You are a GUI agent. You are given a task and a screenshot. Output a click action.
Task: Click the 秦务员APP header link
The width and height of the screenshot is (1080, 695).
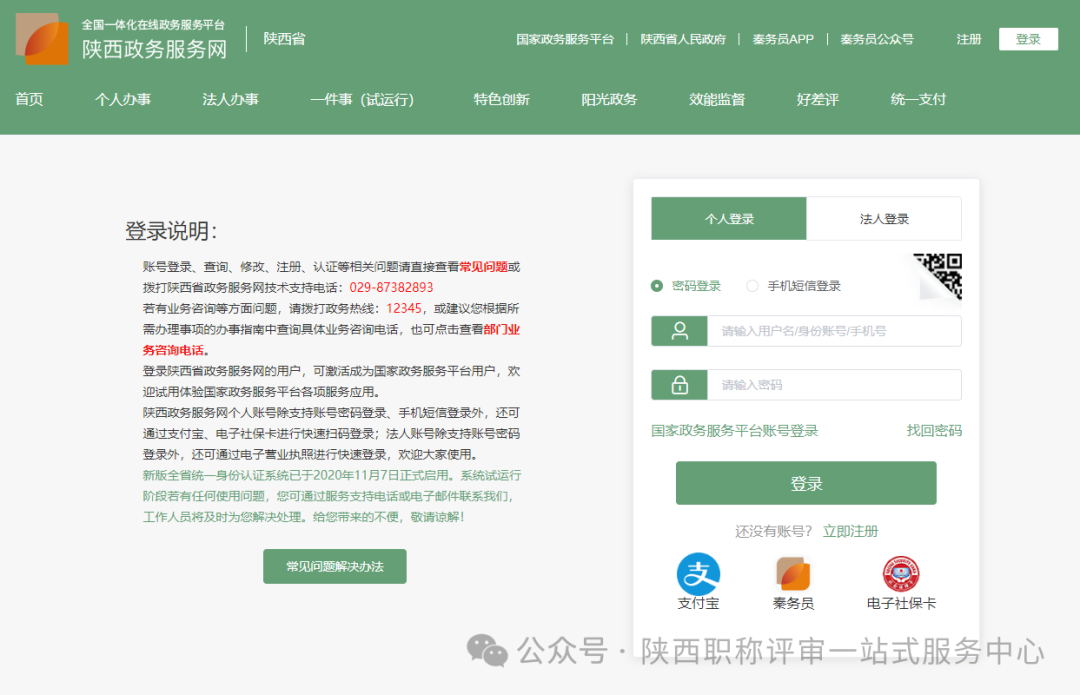click(783, 39)
